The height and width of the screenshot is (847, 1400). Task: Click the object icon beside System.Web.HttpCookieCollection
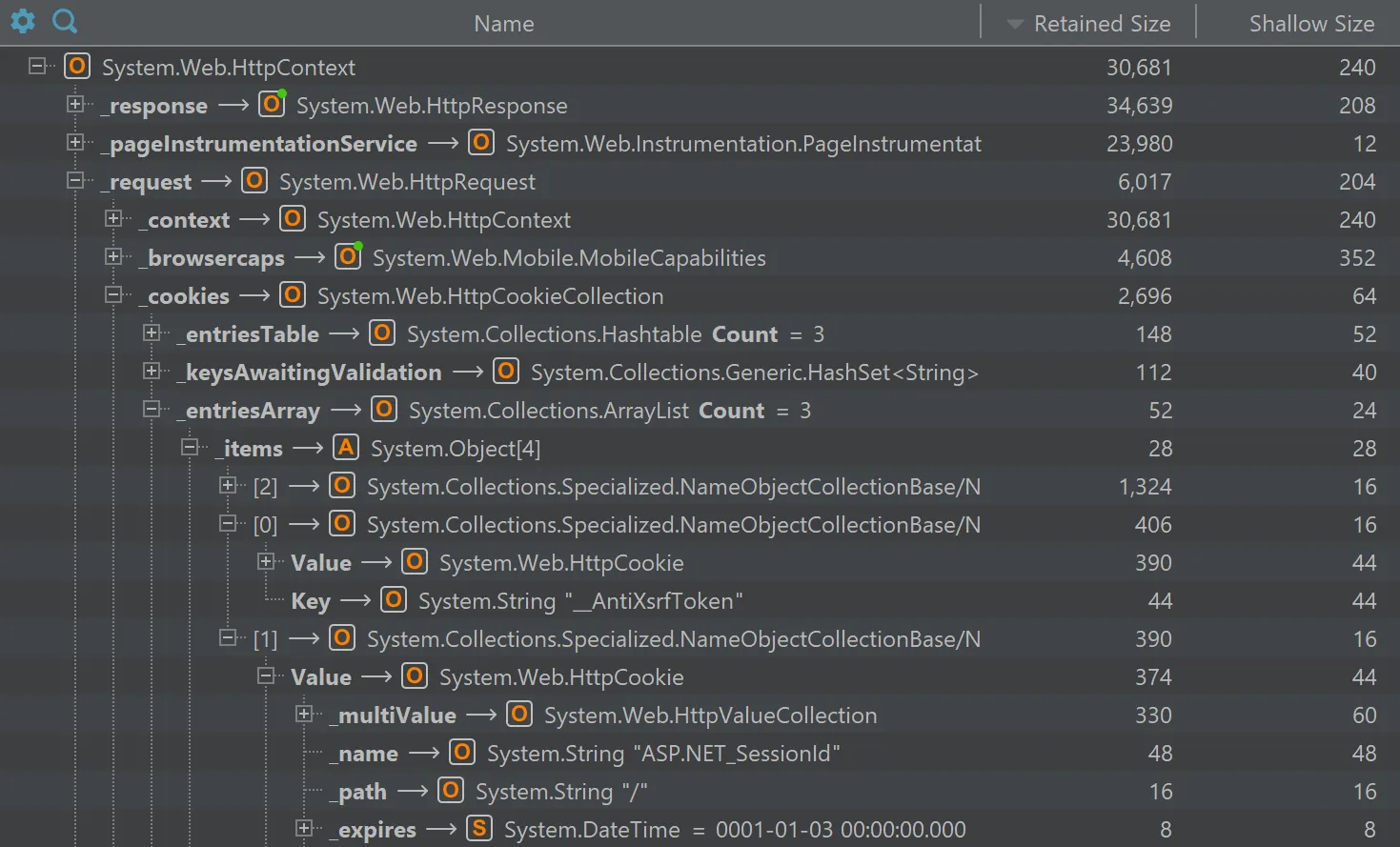293,295
